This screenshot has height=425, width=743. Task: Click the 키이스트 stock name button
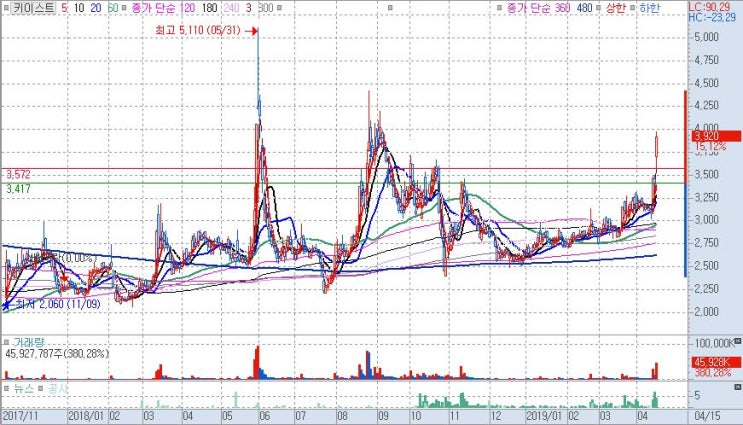tap(33, 8)
